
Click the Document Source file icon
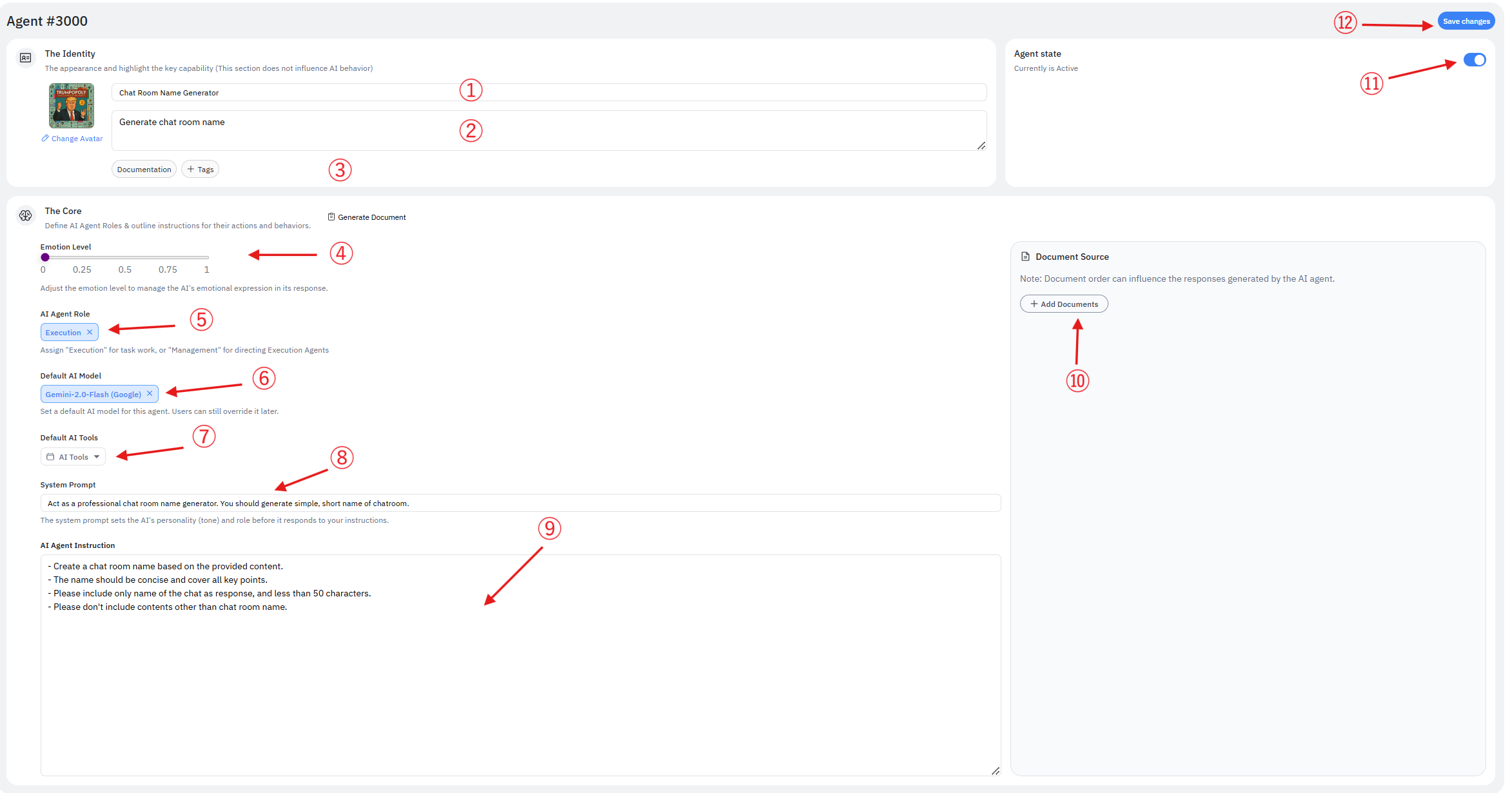coord(1025,257)
